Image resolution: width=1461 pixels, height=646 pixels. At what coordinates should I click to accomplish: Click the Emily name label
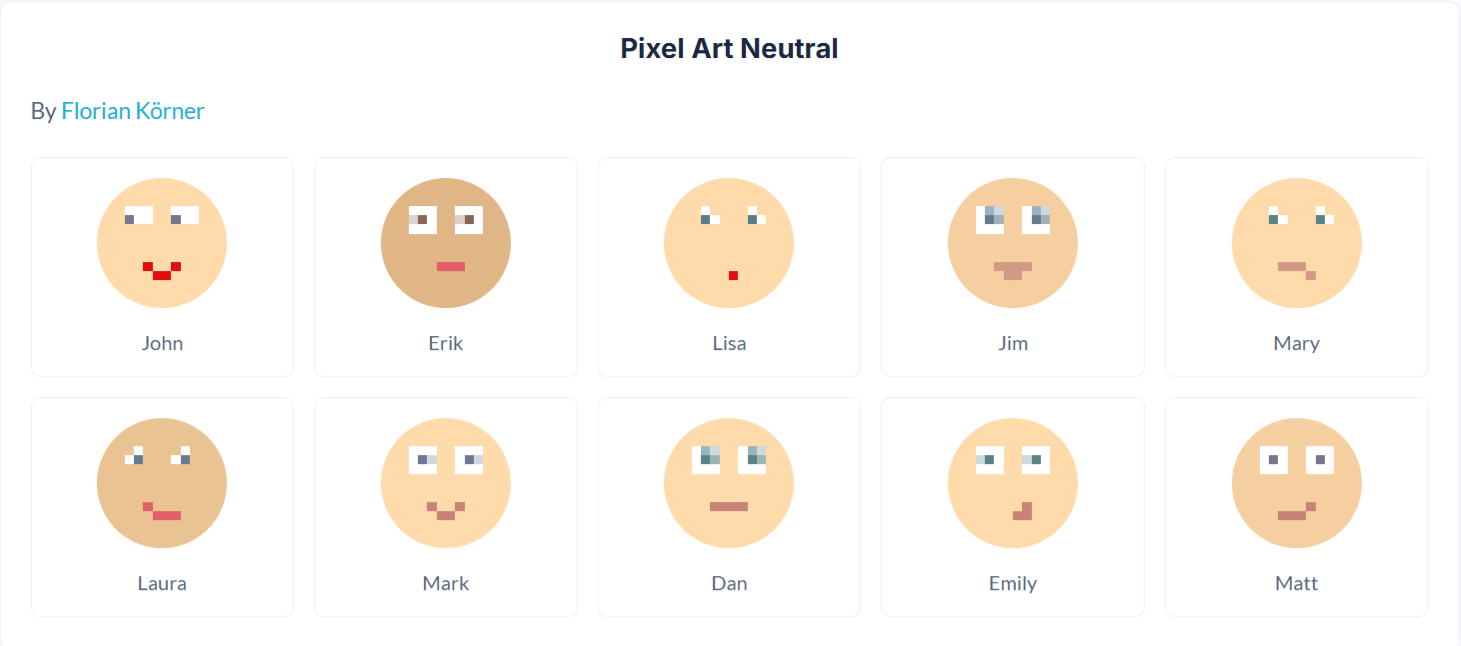point(1013,584)
